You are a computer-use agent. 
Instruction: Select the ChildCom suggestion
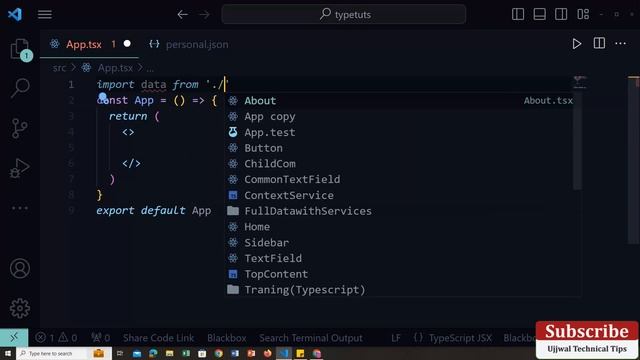[402, 164]
